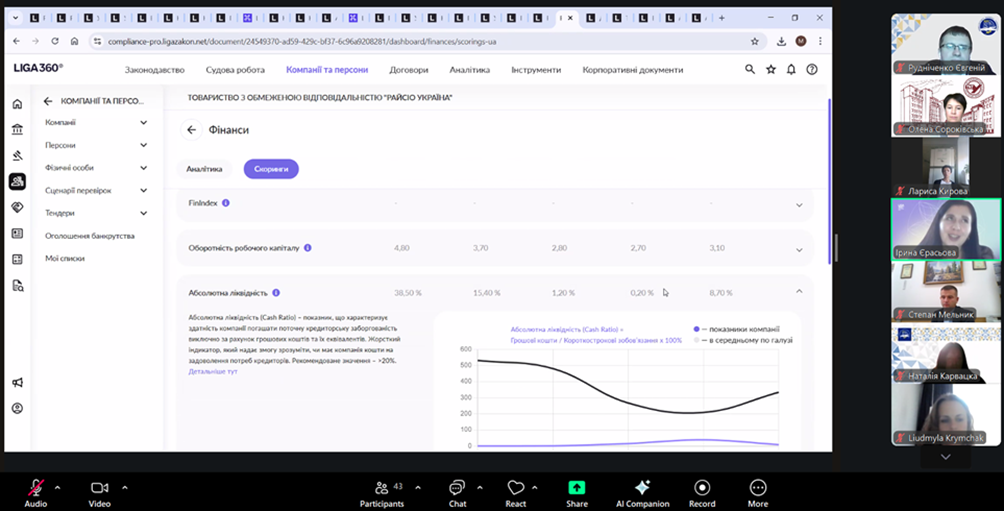Click the search magnifier icon in LIGA360 header
Image resolution: width=1004 pixels, height=511 pixels.
pos(750,70)
